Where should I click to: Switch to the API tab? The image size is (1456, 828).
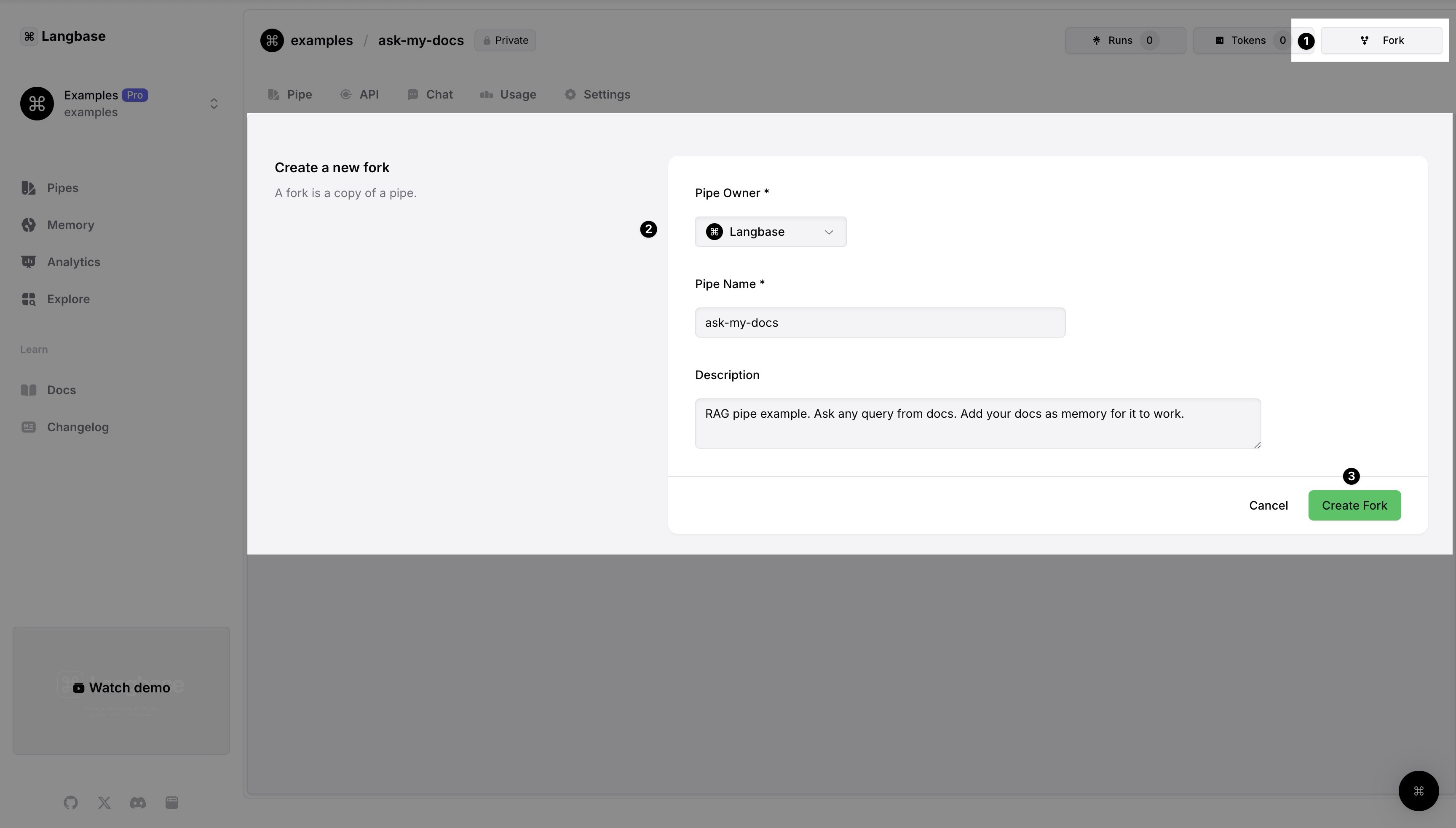pos(359,94)
